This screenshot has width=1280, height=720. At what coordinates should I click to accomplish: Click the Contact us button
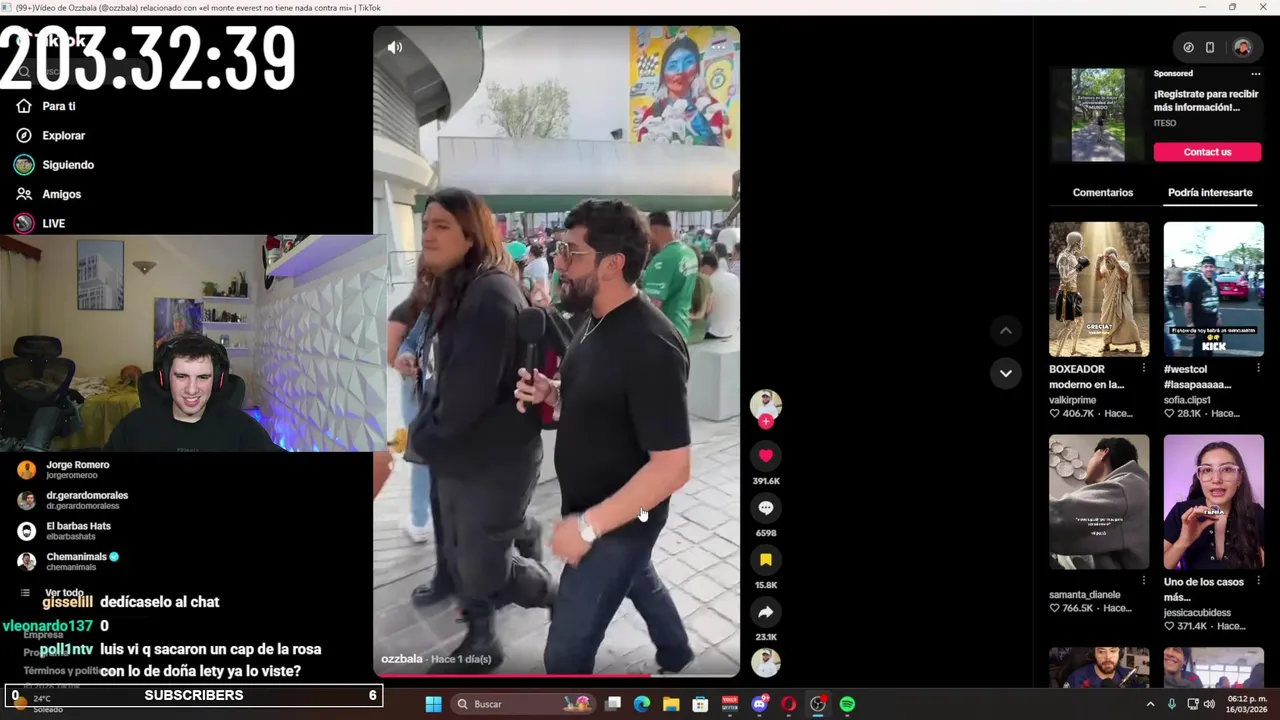point(1207,152)
